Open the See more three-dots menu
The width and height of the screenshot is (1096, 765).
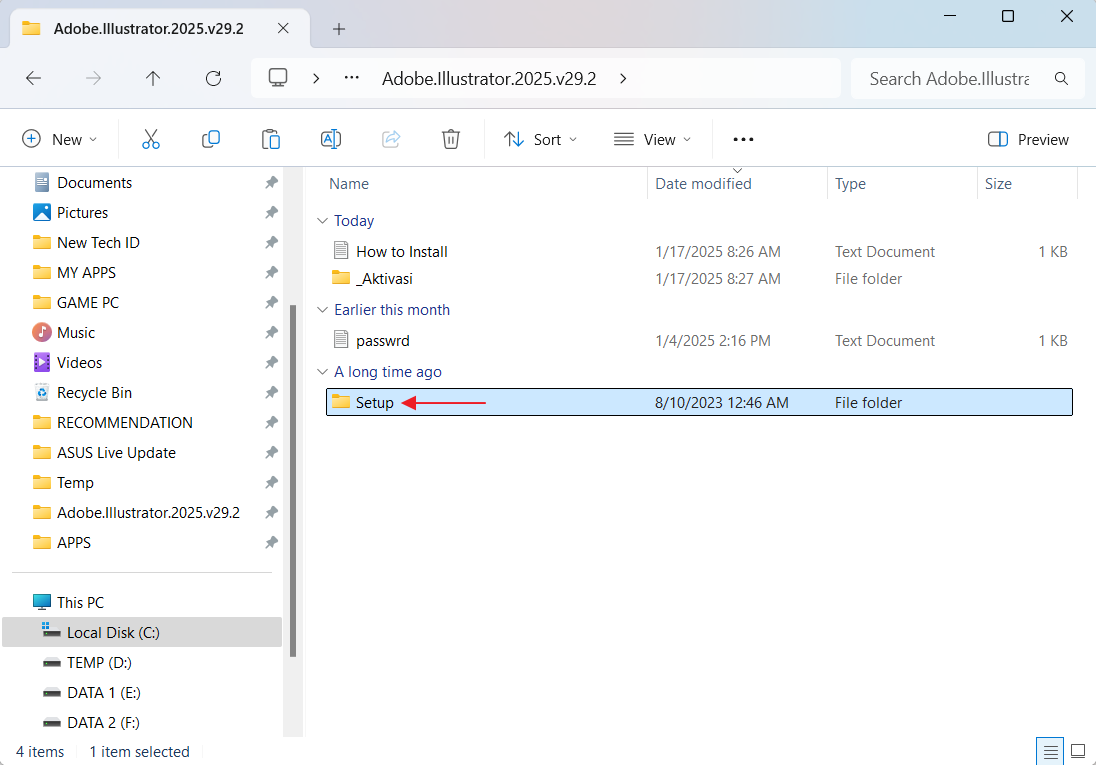[x=743, y=139]
